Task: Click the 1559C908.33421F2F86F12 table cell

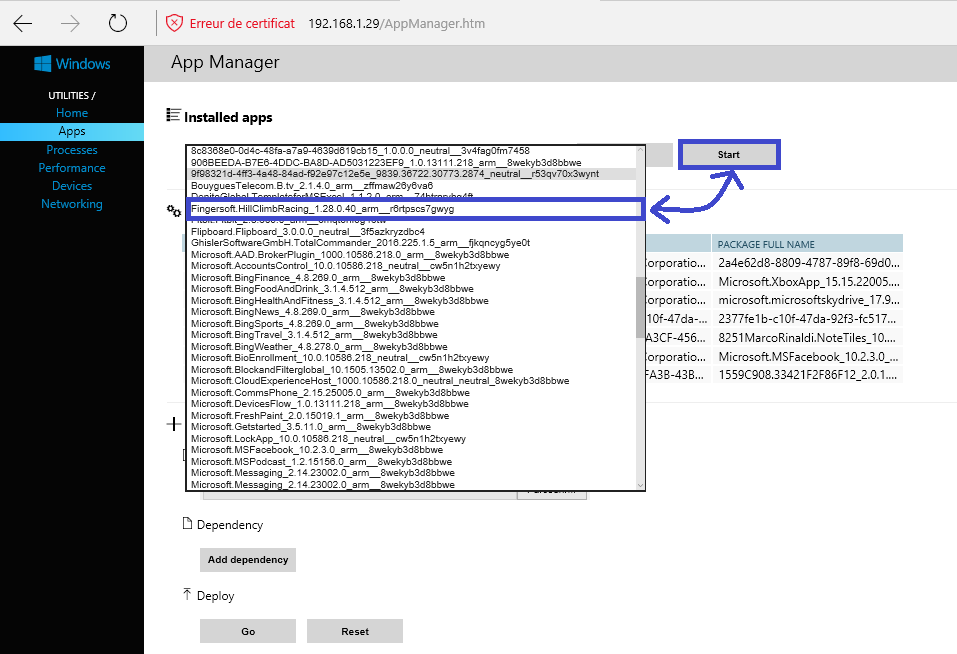Action: [x=807, y=375]
